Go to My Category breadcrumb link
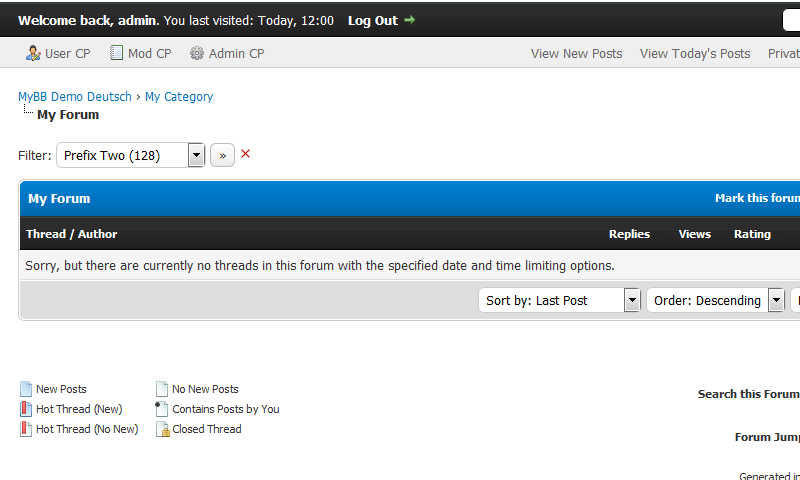The height and width of the screenshot is (480, 800). 179,97
